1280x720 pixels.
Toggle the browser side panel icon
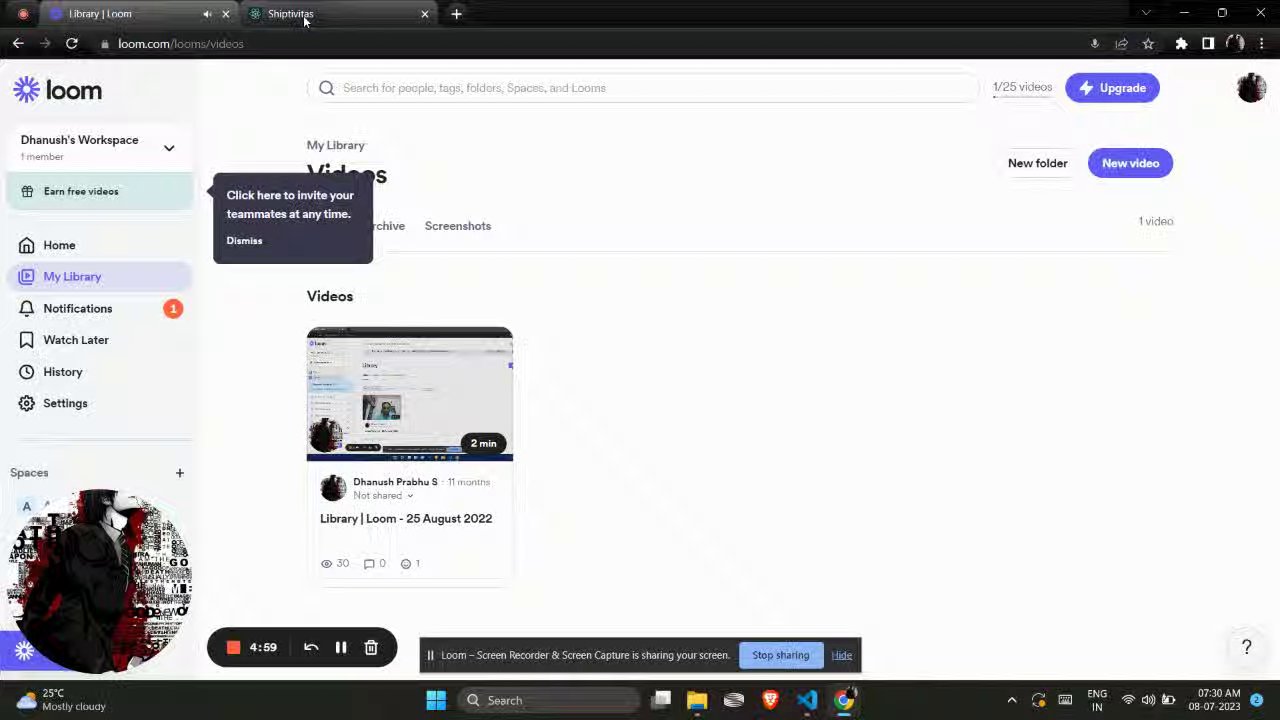[x=1208, y=44]
